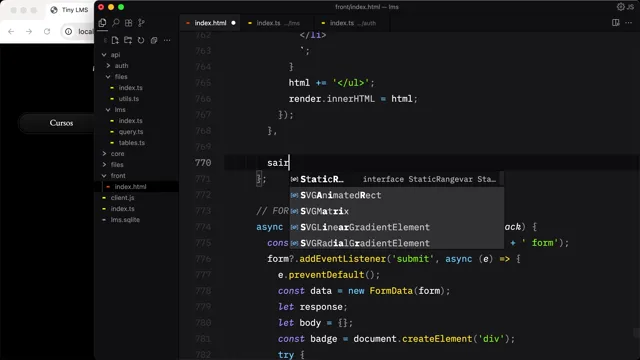This screenshot has height=360, width=640.
Task: Click the word 'sair' on line 770
Action: (x=278, y=162)
